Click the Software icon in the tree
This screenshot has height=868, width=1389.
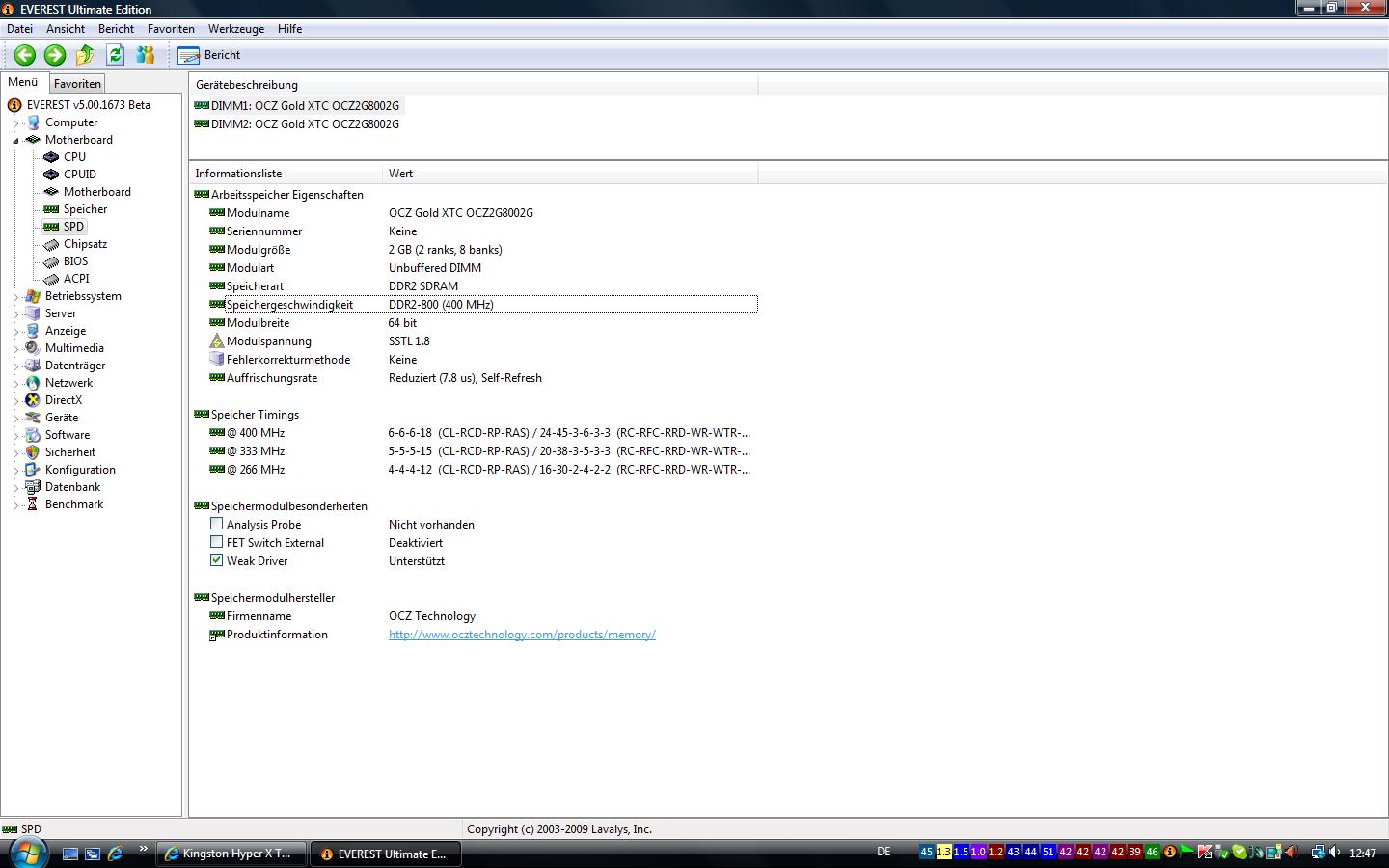click(33, 435)
